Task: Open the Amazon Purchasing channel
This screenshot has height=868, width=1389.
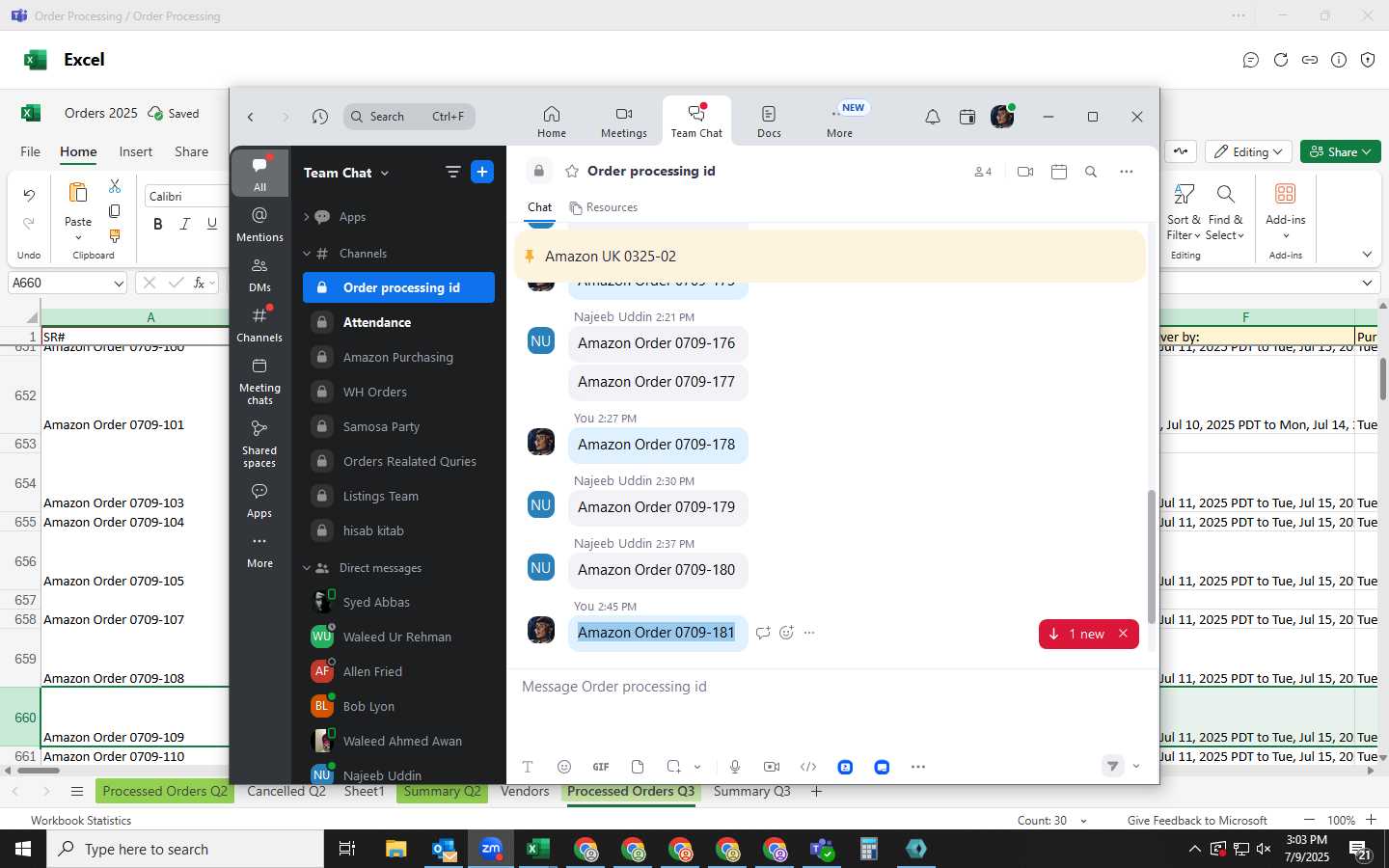Action: click(398, 357)
